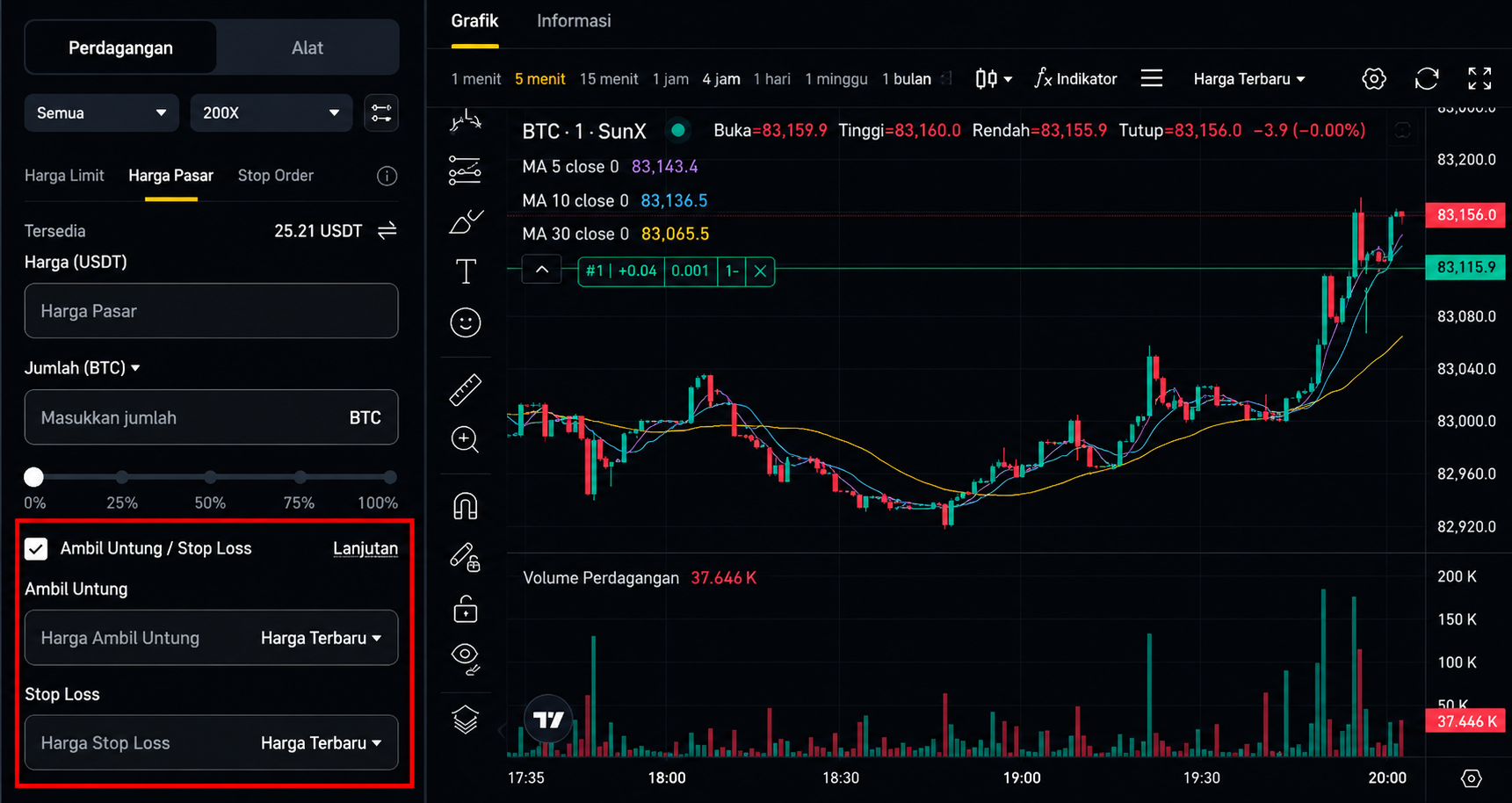Image resolution: width=1512 pixels, height=803 pixels.
Task: Open chart settings gear in toolbar
Action: pyautogui.click(x=1373, y=79)
